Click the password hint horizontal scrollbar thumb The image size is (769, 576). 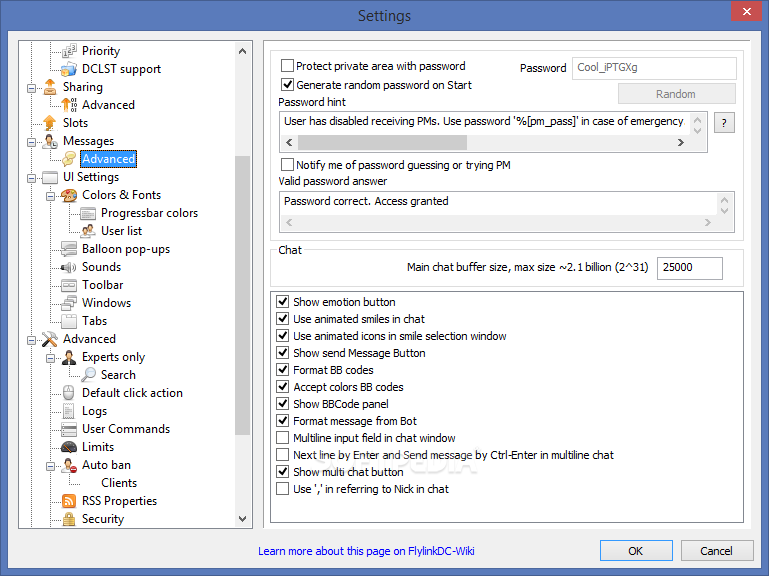[x=382, y=142]
